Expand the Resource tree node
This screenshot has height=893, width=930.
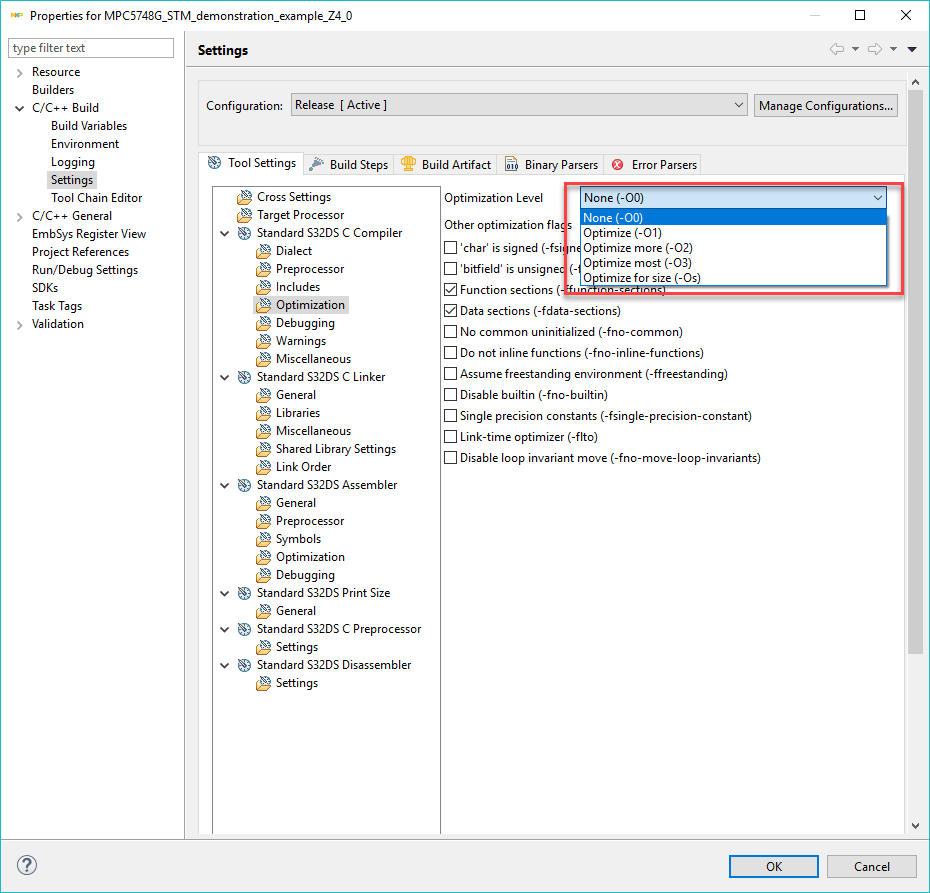coord(20,72)
